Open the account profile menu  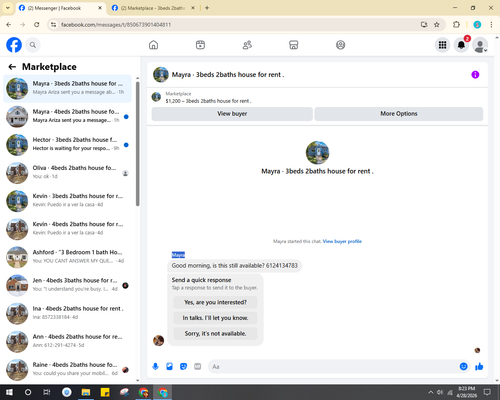[480, 45]
